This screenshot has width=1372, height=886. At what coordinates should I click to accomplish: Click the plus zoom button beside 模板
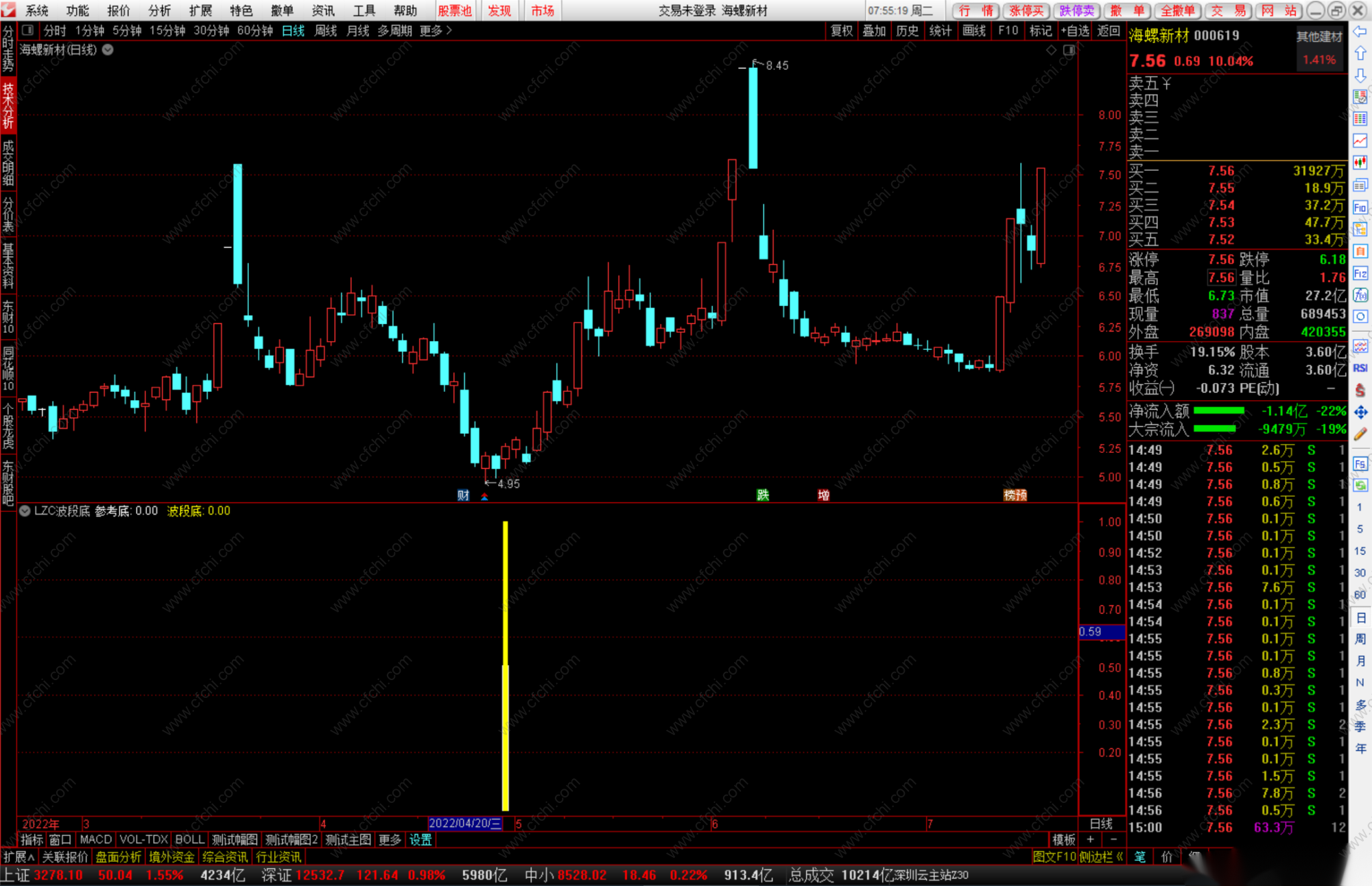click(1090, 839)
